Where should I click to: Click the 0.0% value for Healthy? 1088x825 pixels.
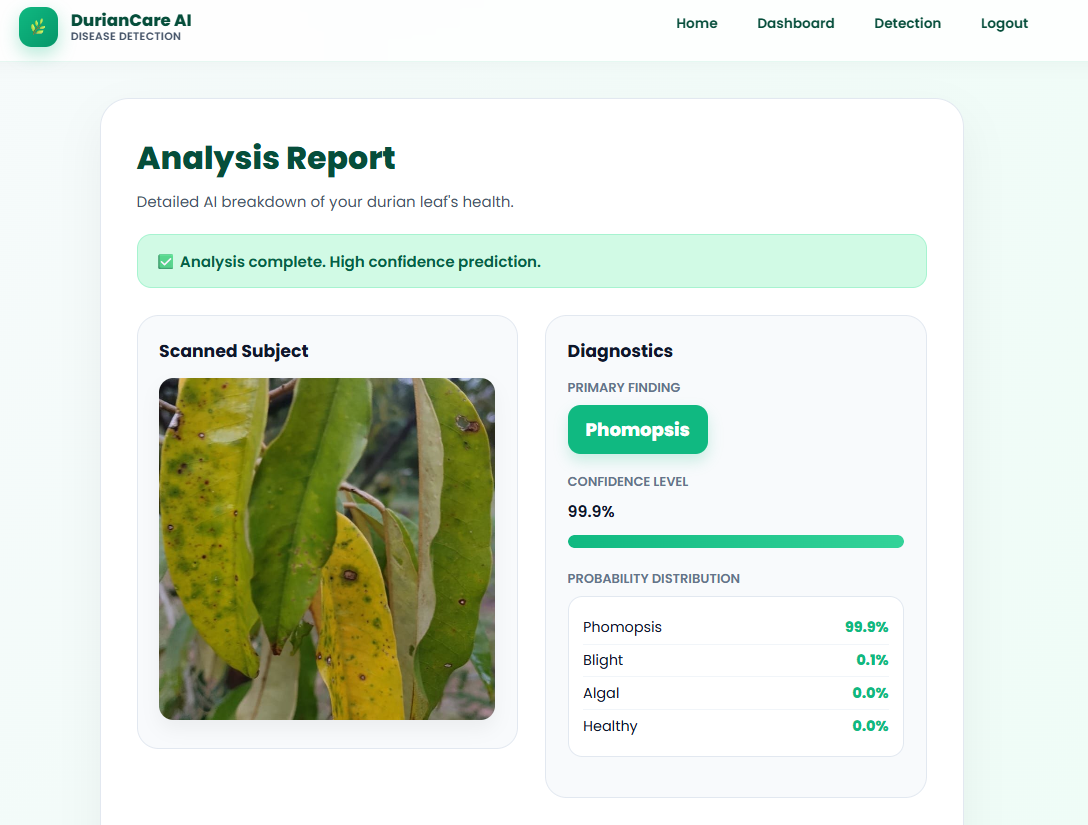pos(870,726)
